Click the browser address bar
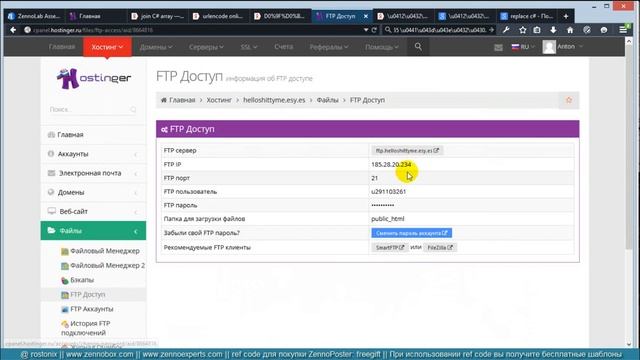 195,30
